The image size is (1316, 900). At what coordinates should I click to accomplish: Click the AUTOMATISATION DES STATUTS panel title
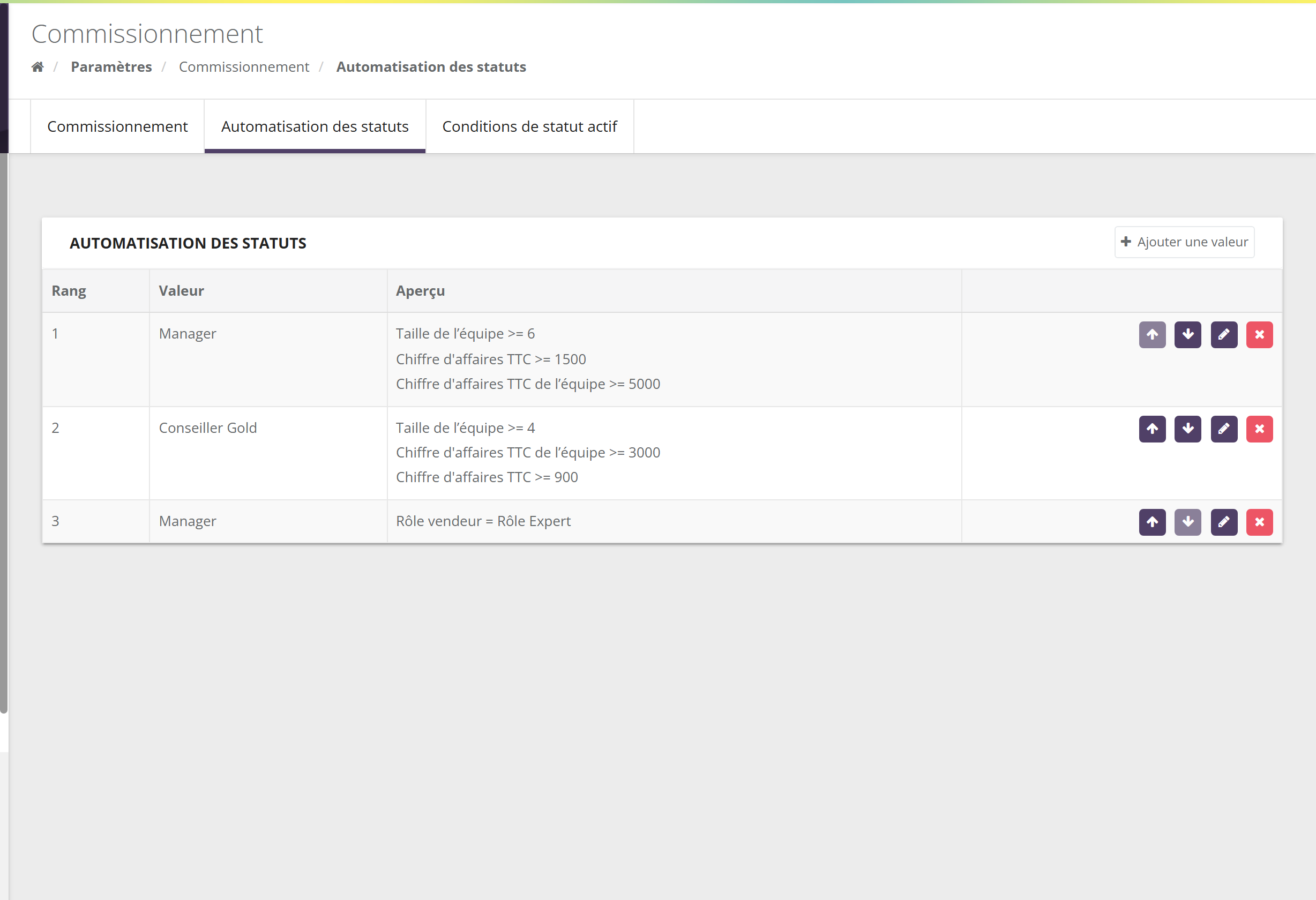[188, 243]
